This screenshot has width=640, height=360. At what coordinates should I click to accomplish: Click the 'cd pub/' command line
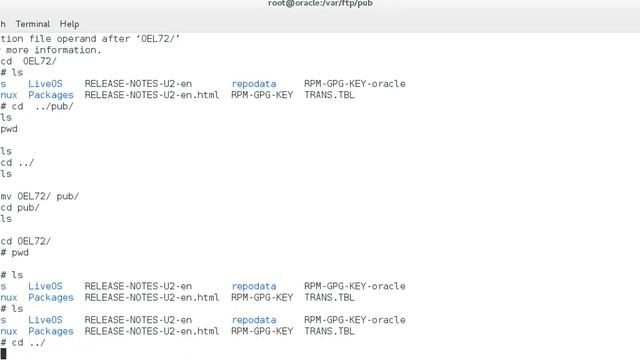[x=20, y=207]
